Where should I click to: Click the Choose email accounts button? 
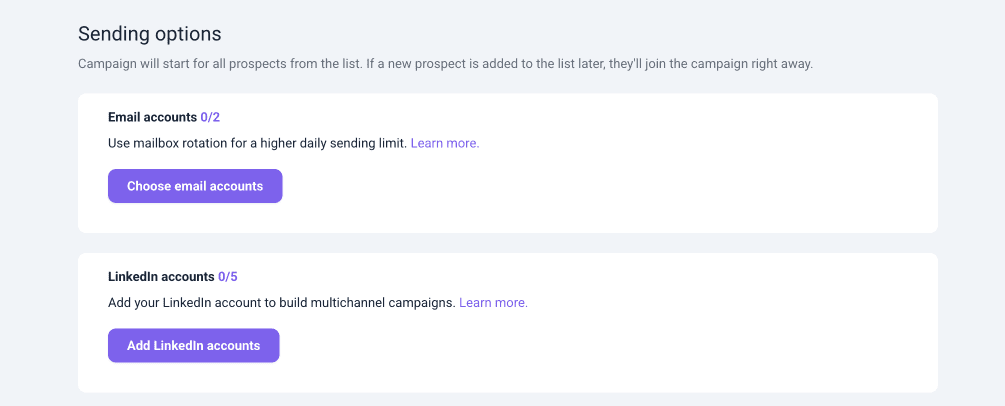(x=195, y=186)
